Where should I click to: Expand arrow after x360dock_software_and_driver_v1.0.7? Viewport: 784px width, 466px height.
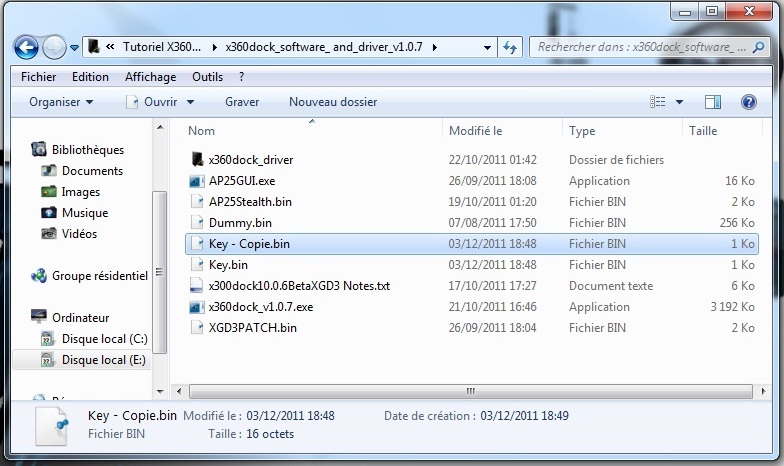(434, 48)
